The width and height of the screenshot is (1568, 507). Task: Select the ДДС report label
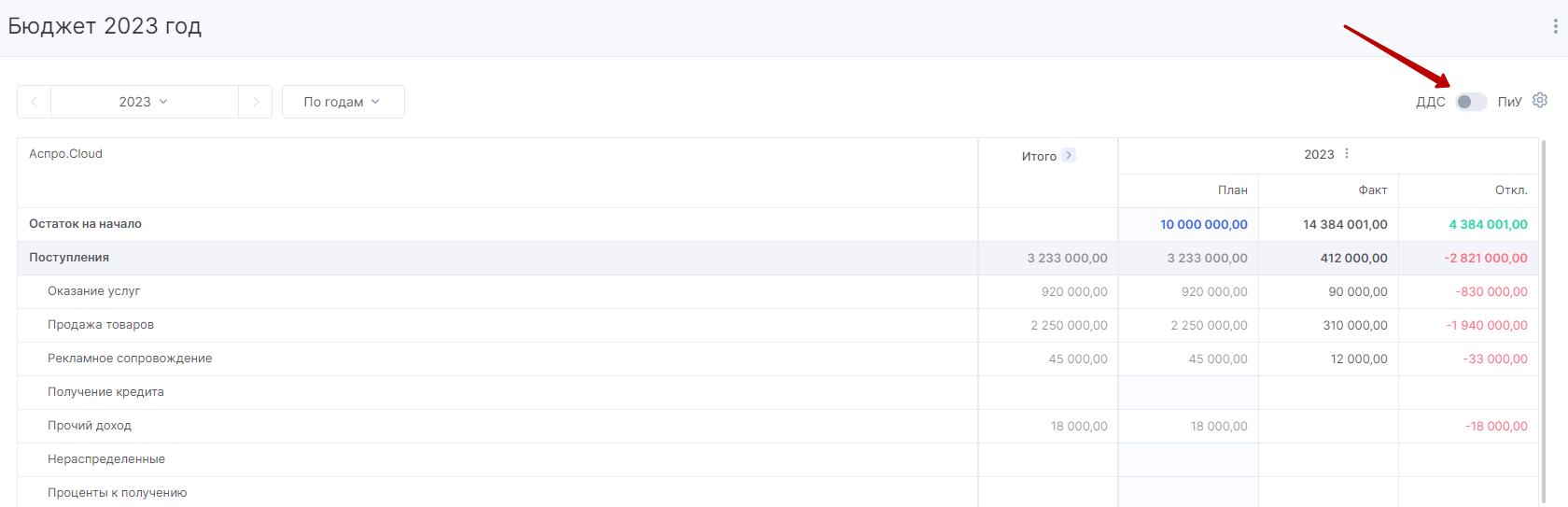(x=1430, y=102)
